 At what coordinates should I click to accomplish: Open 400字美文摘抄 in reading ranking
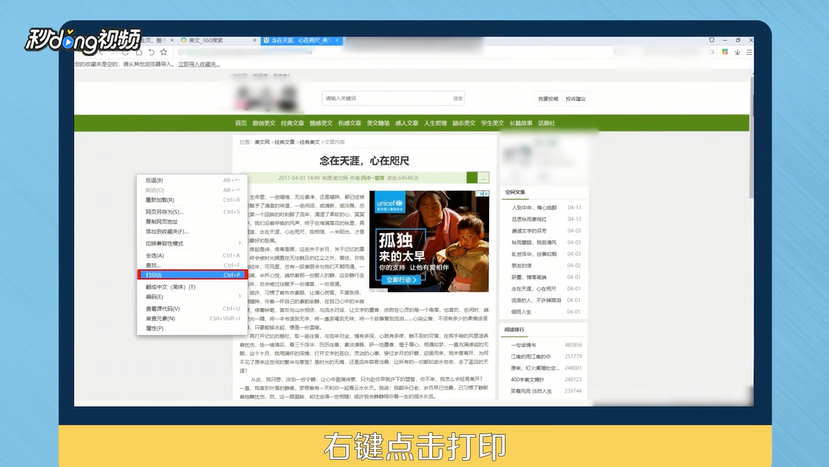coord(528,380)
